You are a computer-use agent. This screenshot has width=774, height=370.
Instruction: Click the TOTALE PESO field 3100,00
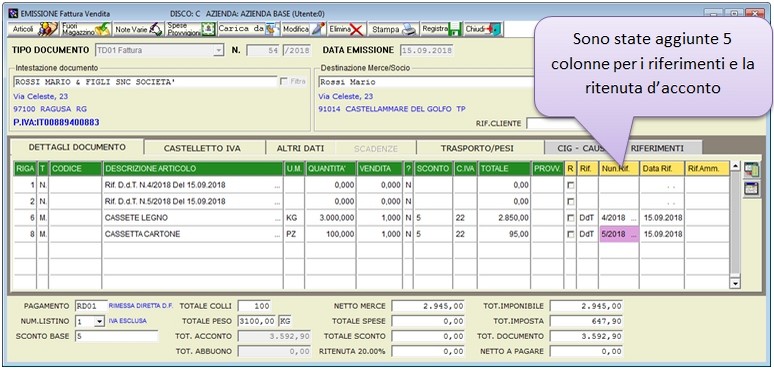pyautogui.click(x=257, y=321)
